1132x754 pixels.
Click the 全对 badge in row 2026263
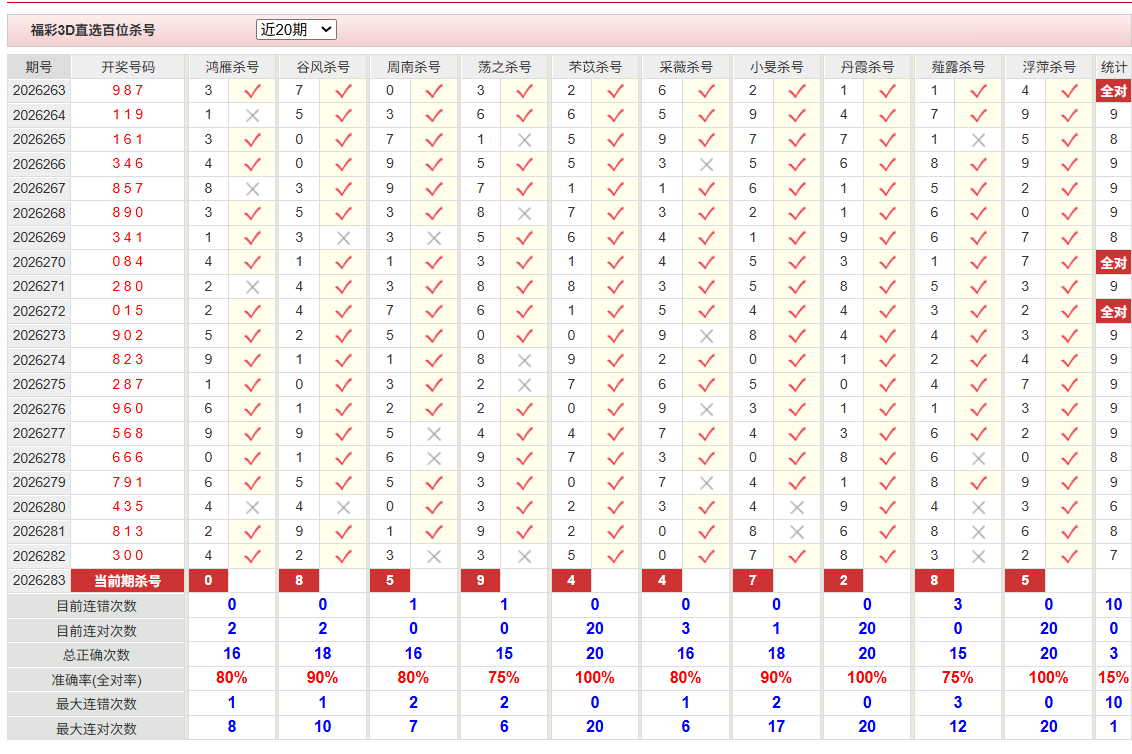point(1113,91)
